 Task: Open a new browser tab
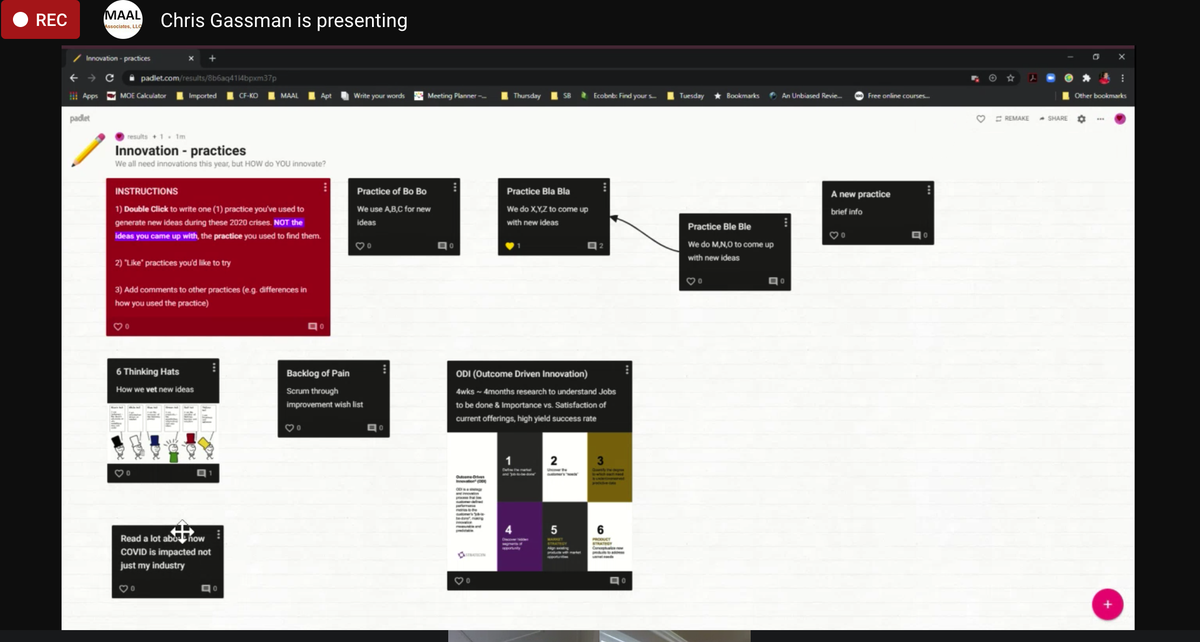(212, 58)
